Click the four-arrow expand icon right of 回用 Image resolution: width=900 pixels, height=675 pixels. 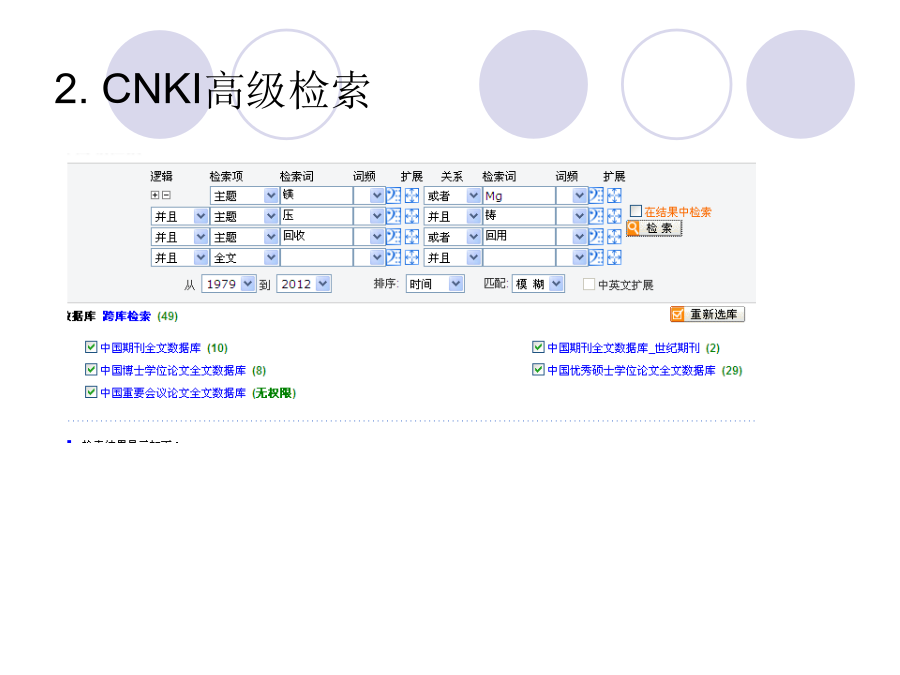click(x=614, y=237)
